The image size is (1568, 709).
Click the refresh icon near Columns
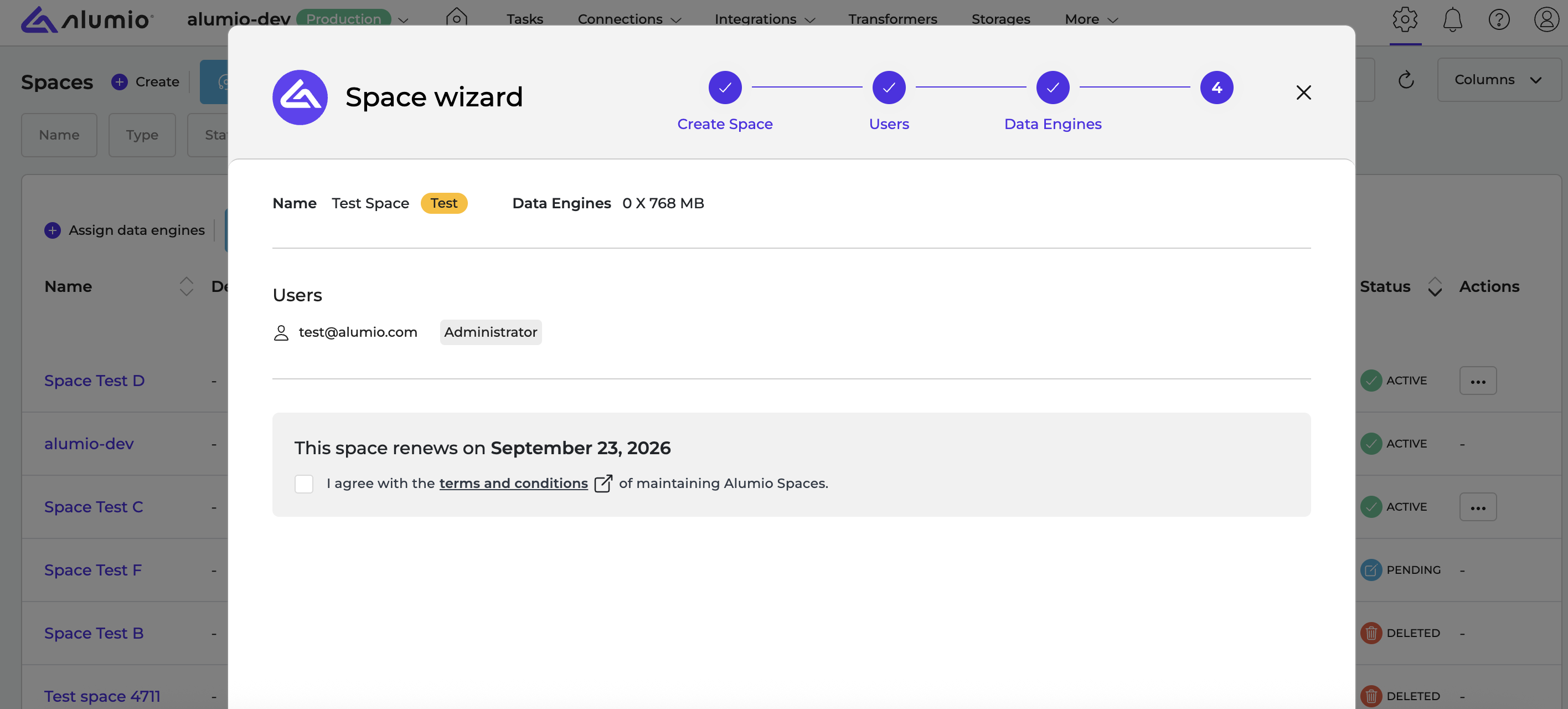1405,80
